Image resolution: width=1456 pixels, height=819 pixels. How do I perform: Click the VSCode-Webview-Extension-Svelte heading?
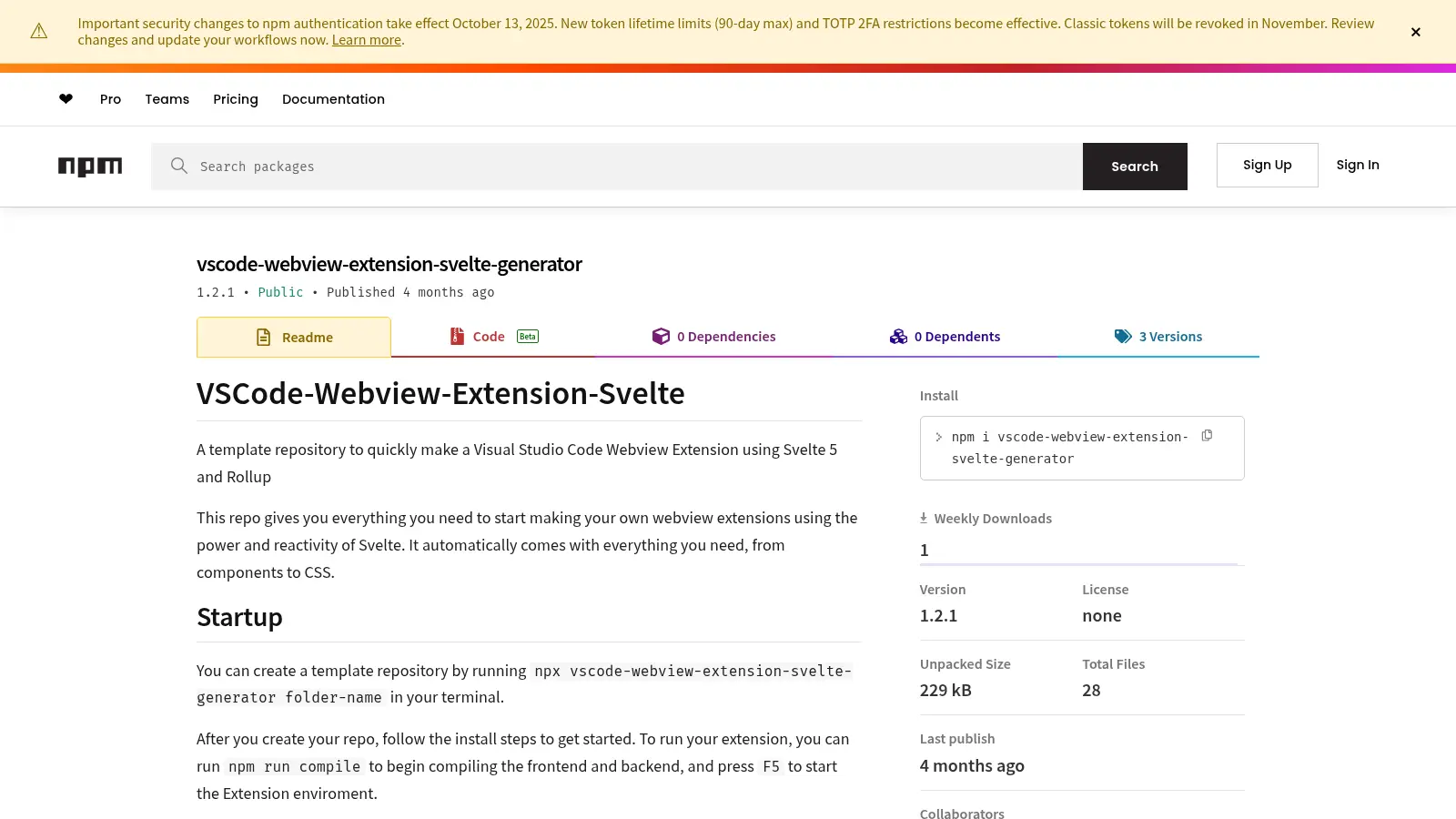[x=440, y=393]
